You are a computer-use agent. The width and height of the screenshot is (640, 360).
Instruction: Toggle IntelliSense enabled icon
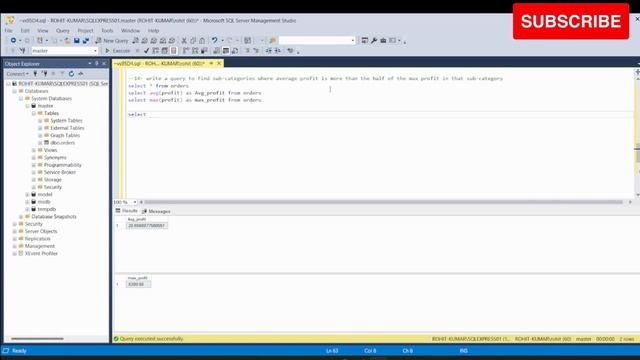pyautogui.click(x=173, y=51)
